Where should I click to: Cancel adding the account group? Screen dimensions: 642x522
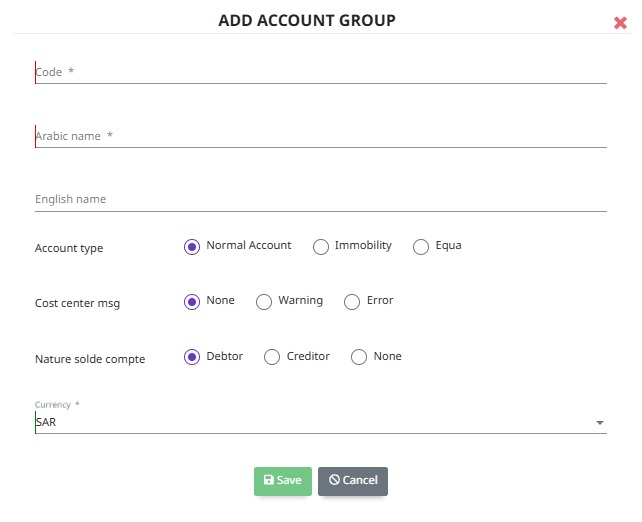click(353, 481)
